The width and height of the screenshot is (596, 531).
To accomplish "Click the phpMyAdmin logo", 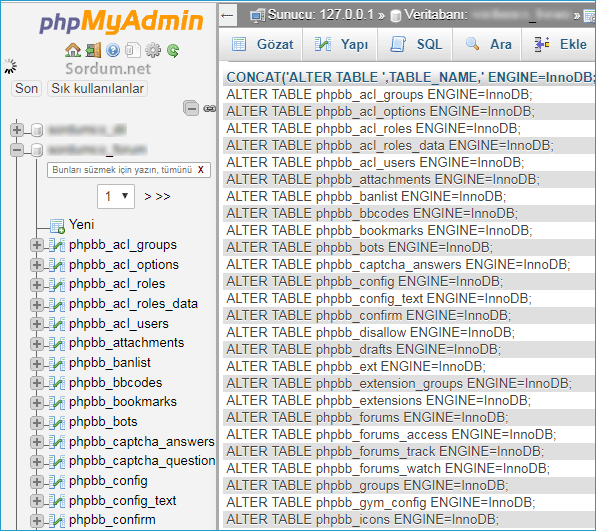I will pyautogui.click(x=121, y=21).
